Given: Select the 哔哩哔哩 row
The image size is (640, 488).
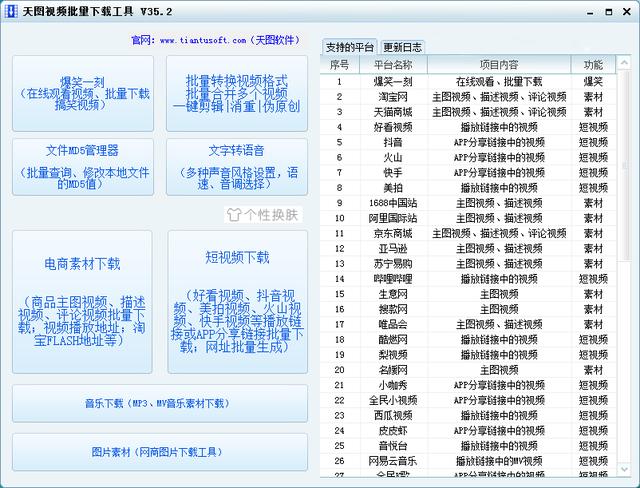Looking at the screenshot, I should pos(468,279).
